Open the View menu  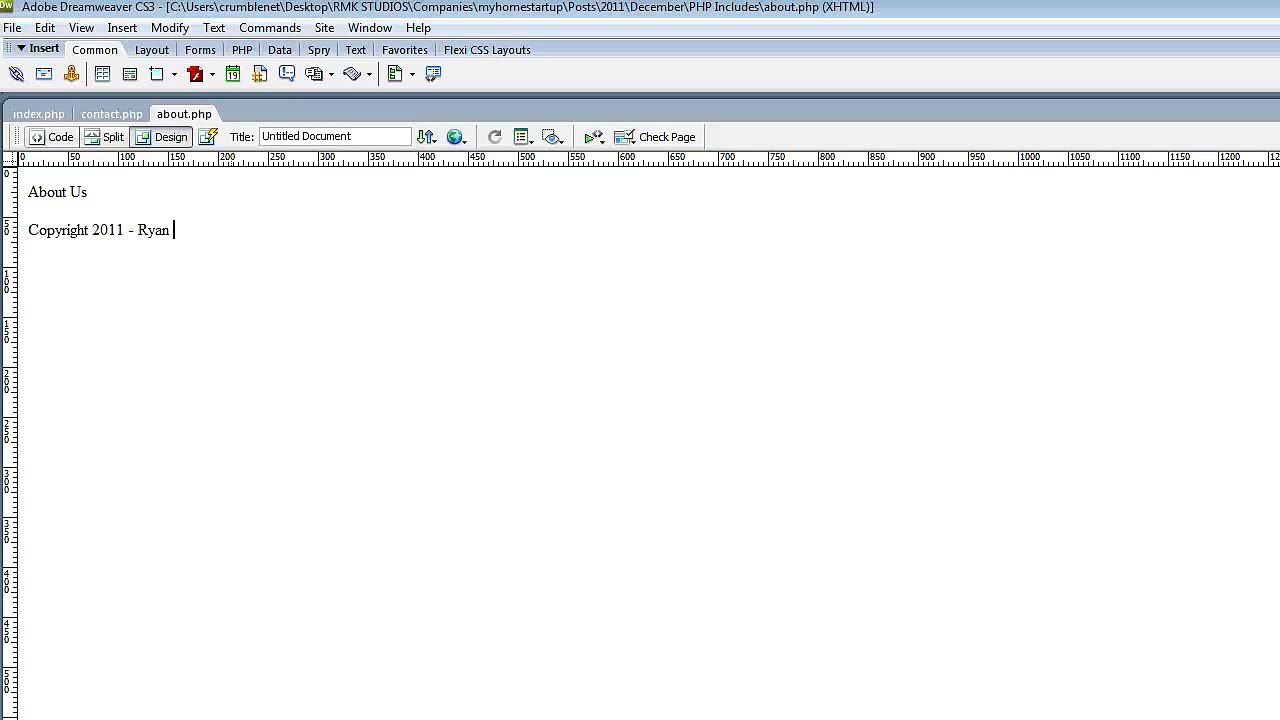click(x=81, y=28)
